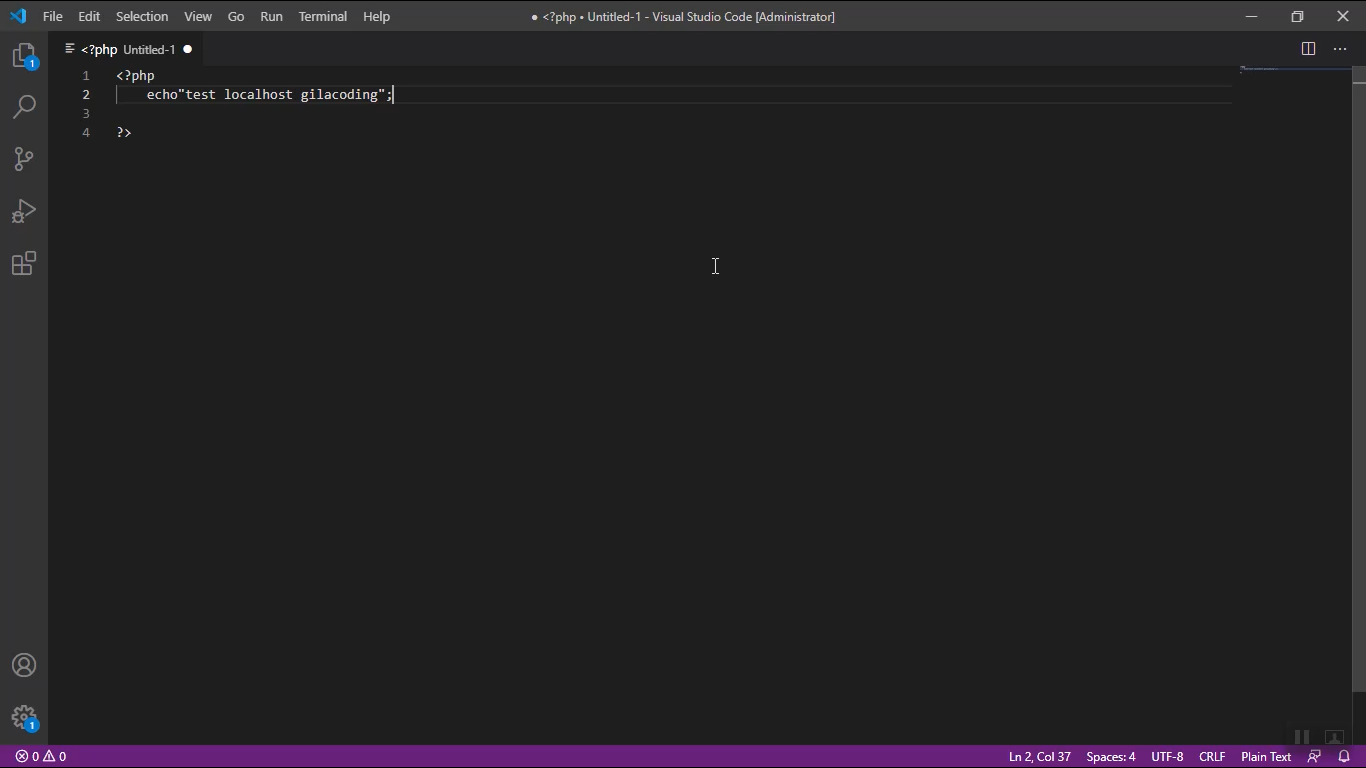Screen dimensions: 1366x768
Task: Click line number 1 in gutter
Action: coord(86,76)
